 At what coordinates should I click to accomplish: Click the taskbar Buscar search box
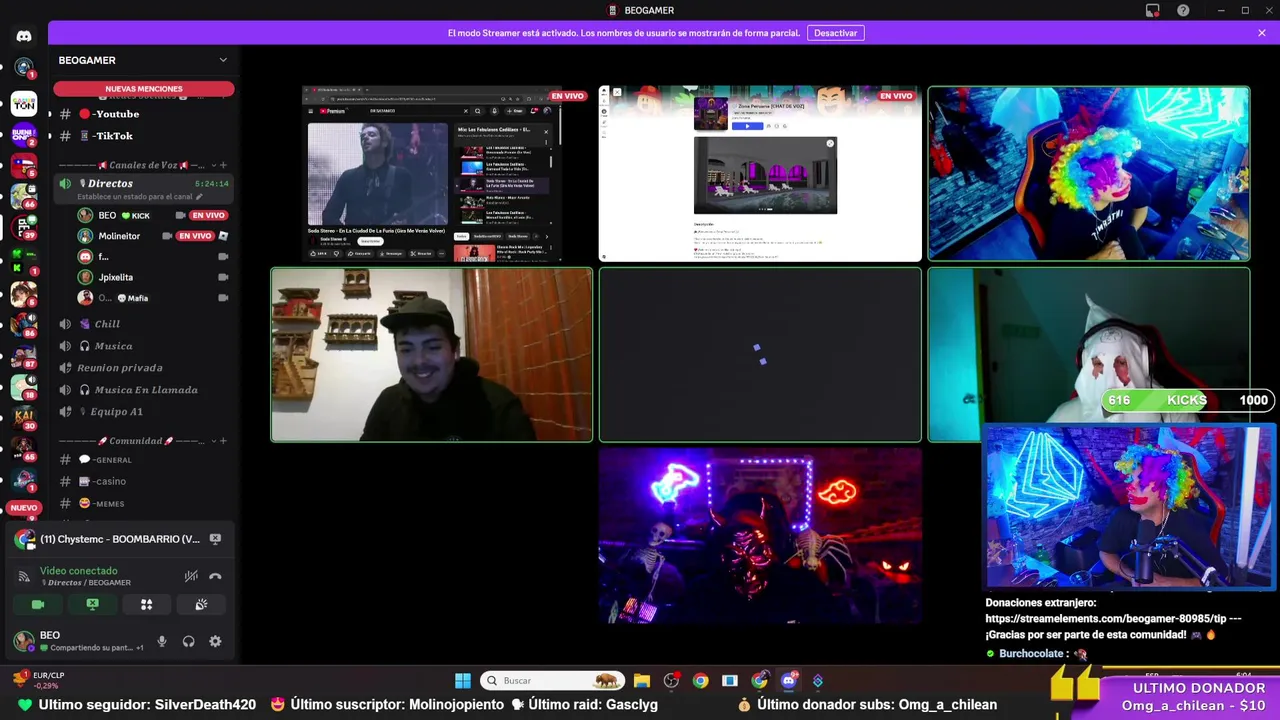(x=553, y=681)
